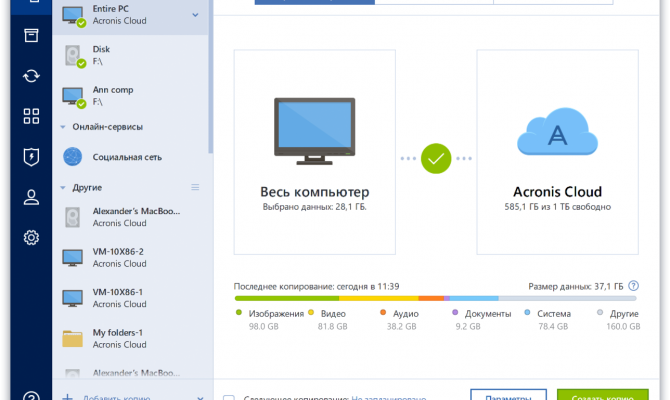Click the Acronis cloud icon in destination

pyautogui.click(x=557, y=131)
